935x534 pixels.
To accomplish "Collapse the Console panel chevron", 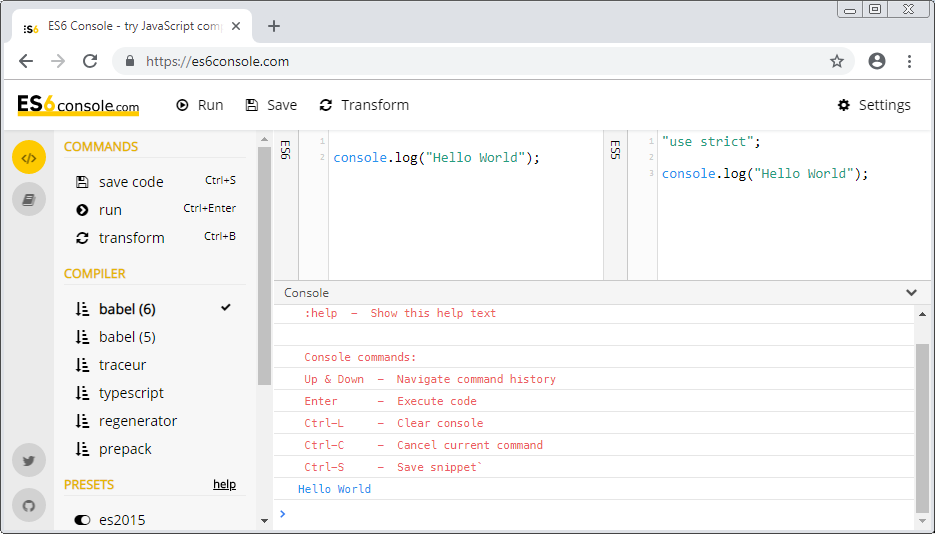I will point(911,293).
